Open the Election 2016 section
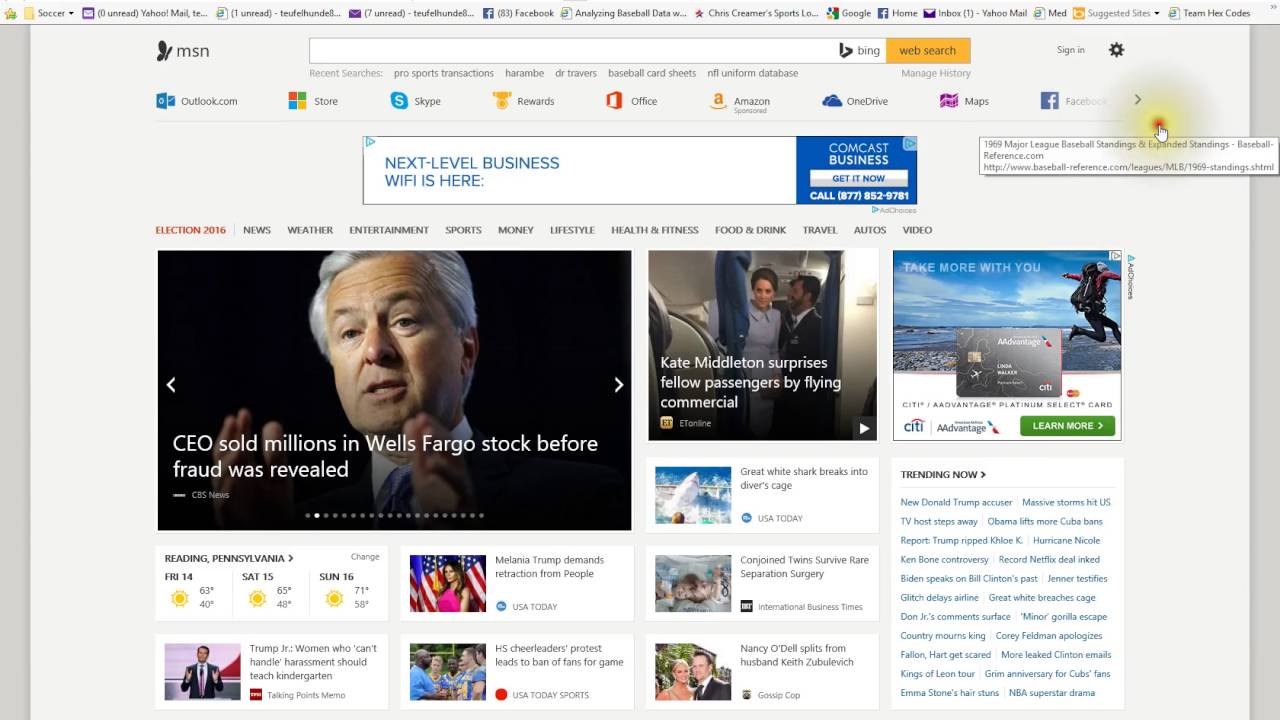The width and height of the screenshot is (1280, 720). (x=191, y=230)
